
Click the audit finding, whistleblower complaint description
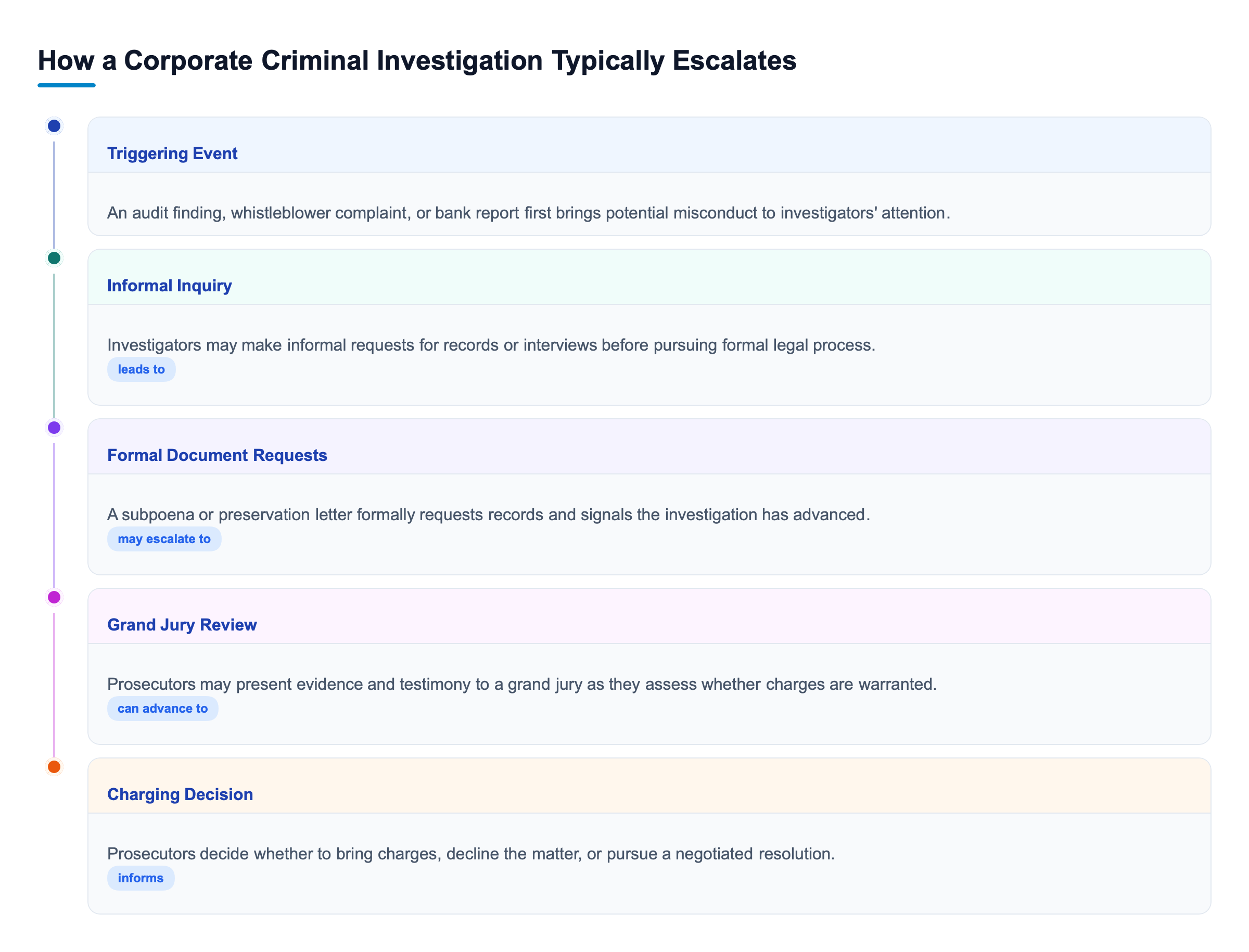(x=528, y=213)
